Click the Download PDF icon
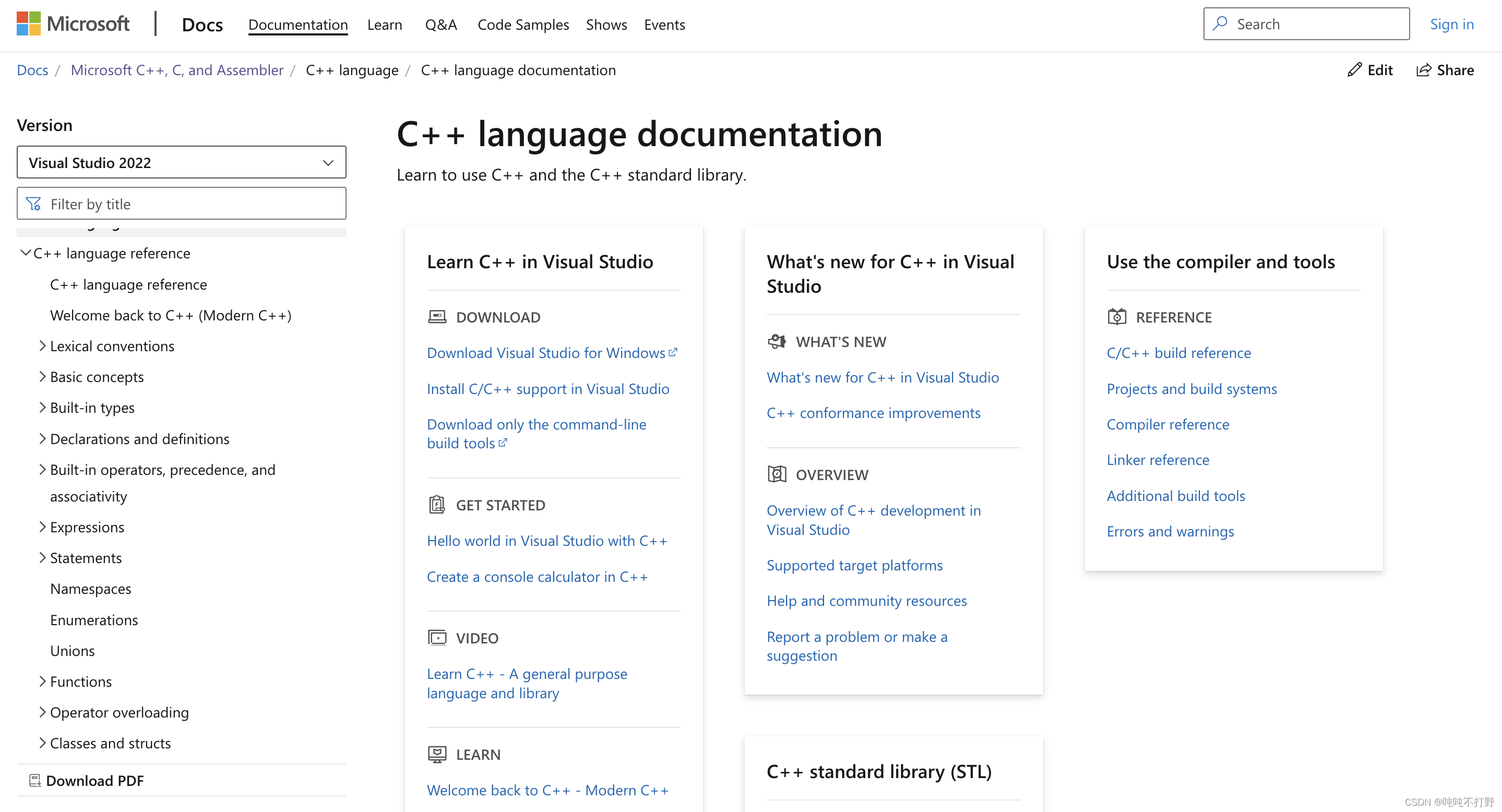The height and width of the screenshot is (812, 1502). click(35, 781)
